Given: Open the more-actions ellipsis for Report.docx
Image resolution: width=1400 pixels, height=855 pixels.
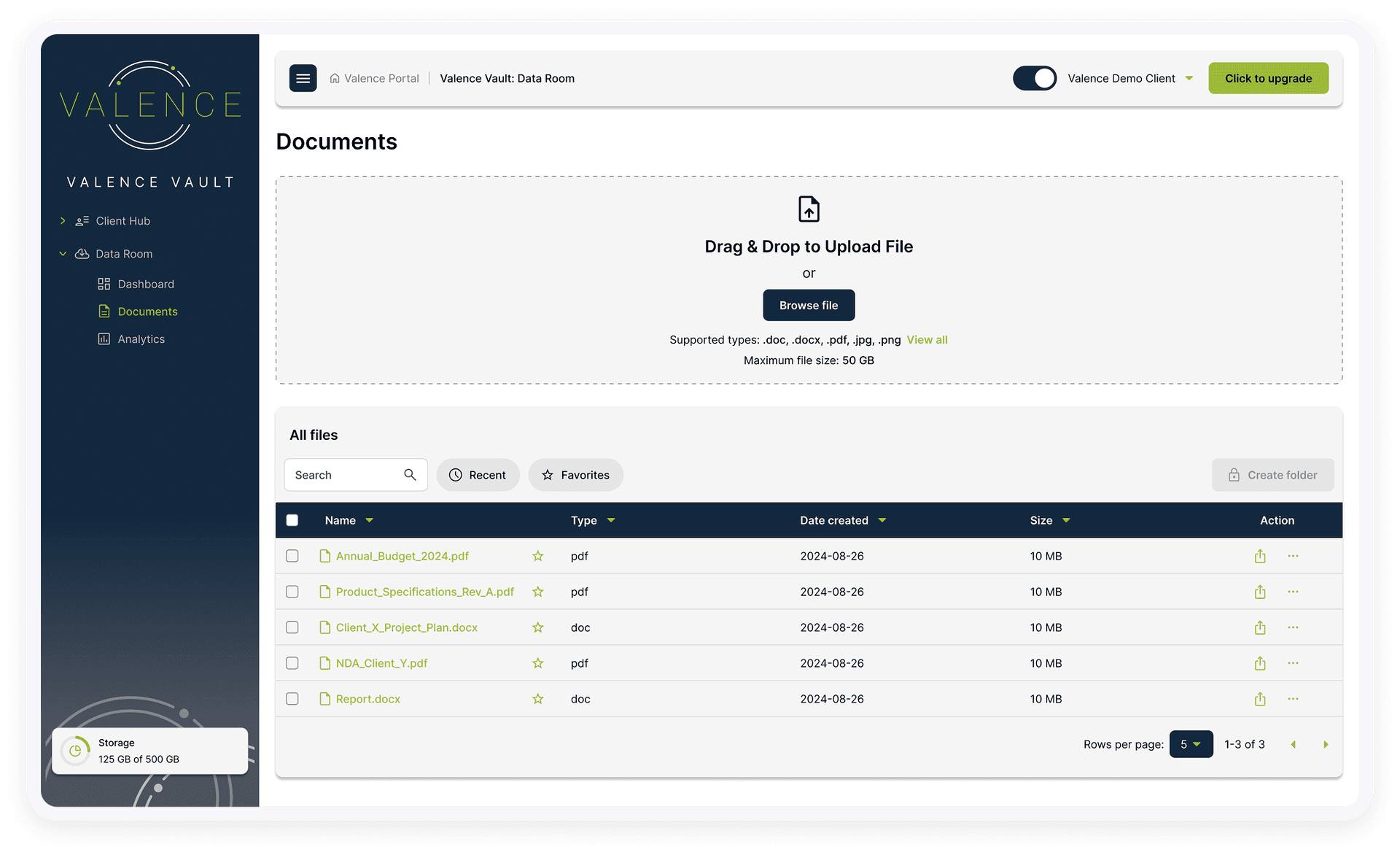Looking at the screenshot, I should click(x=1294, y=698).
